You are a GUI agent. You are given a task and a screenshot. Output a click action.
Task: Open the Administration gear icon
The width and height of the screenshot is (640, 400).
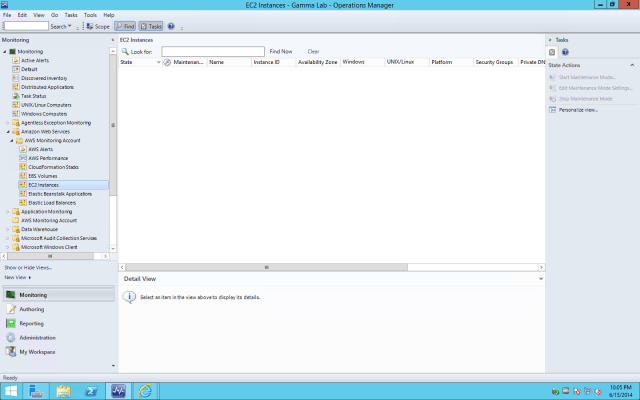(x=11, y=338)
